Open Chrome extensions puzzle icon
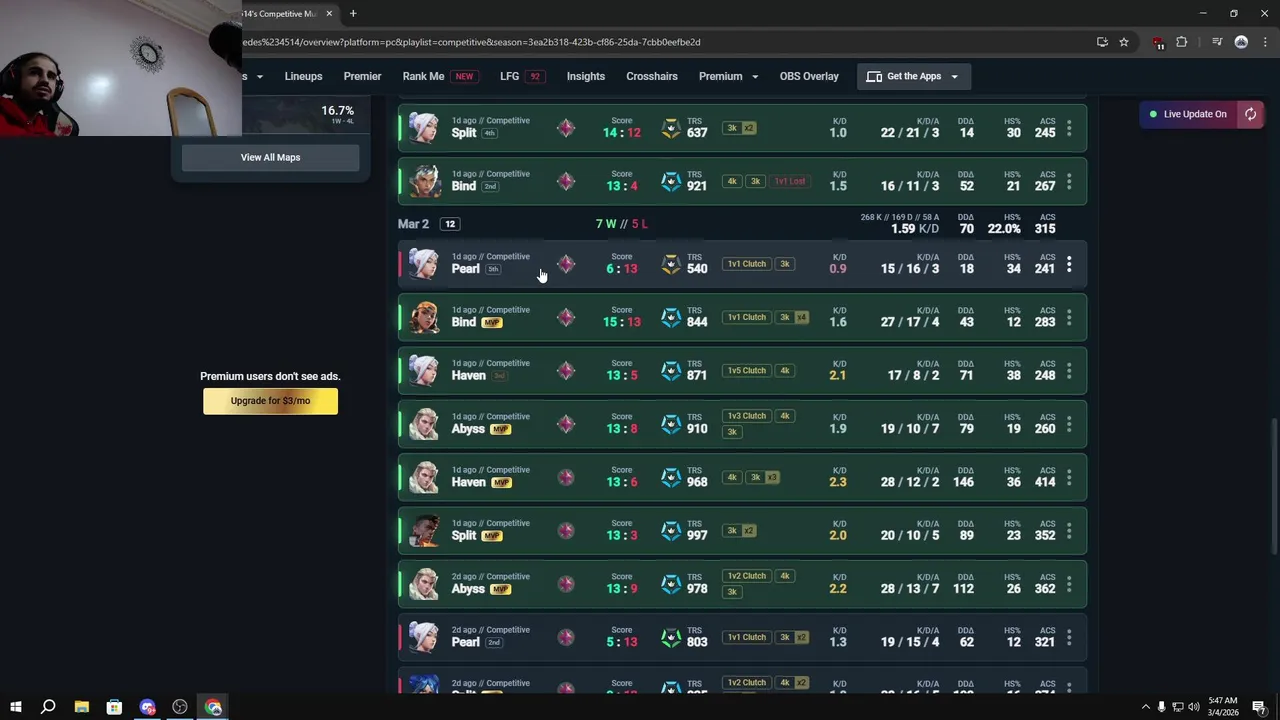Viewport: 1280px width, 720px height. 1182,42
